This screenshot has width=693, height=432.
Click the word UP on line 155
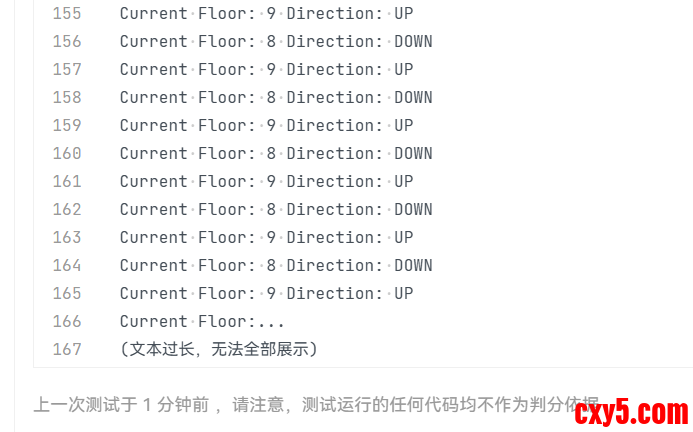[x=404, y=14]
